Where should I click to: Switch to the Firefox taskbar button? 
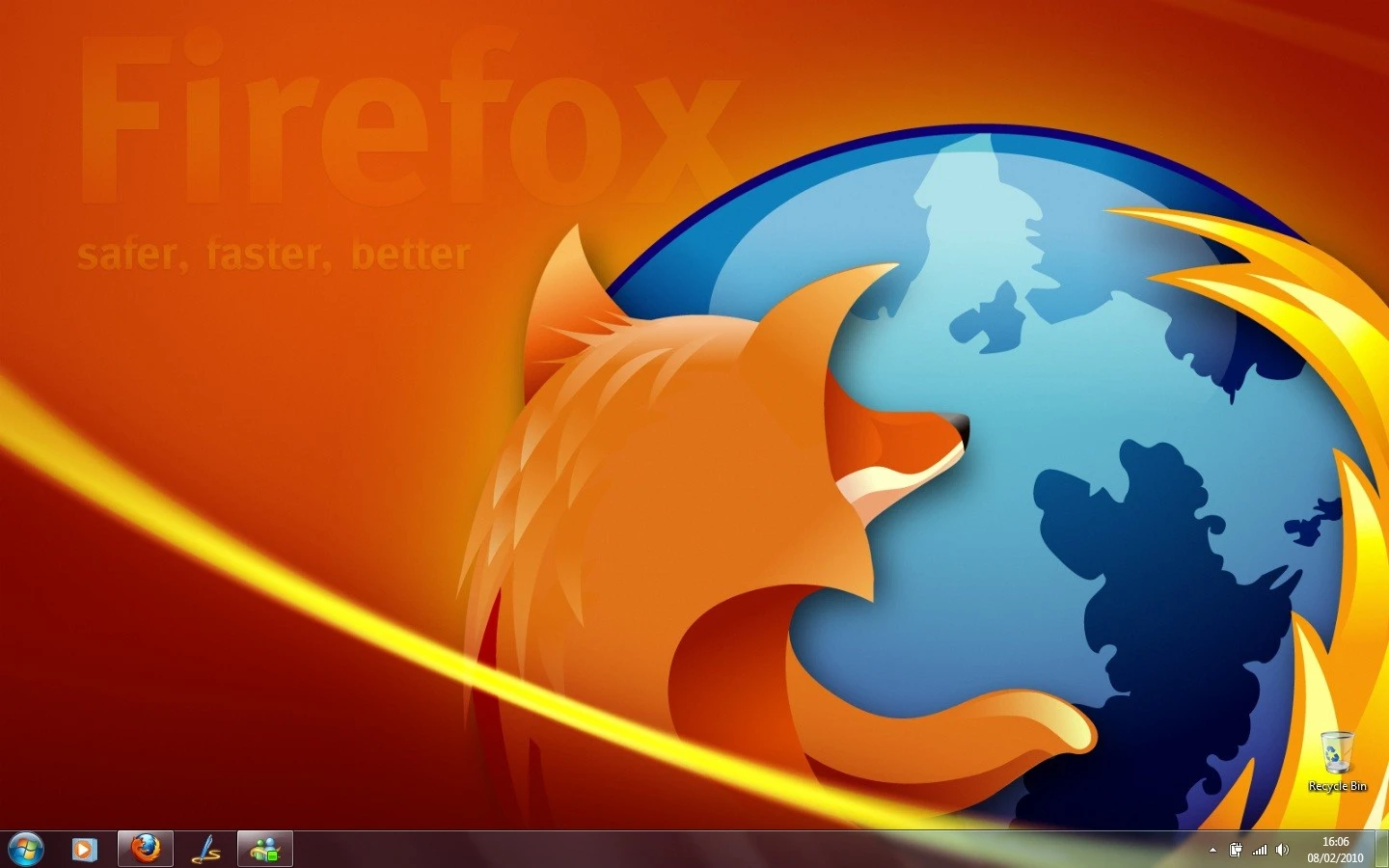point(146,849)
